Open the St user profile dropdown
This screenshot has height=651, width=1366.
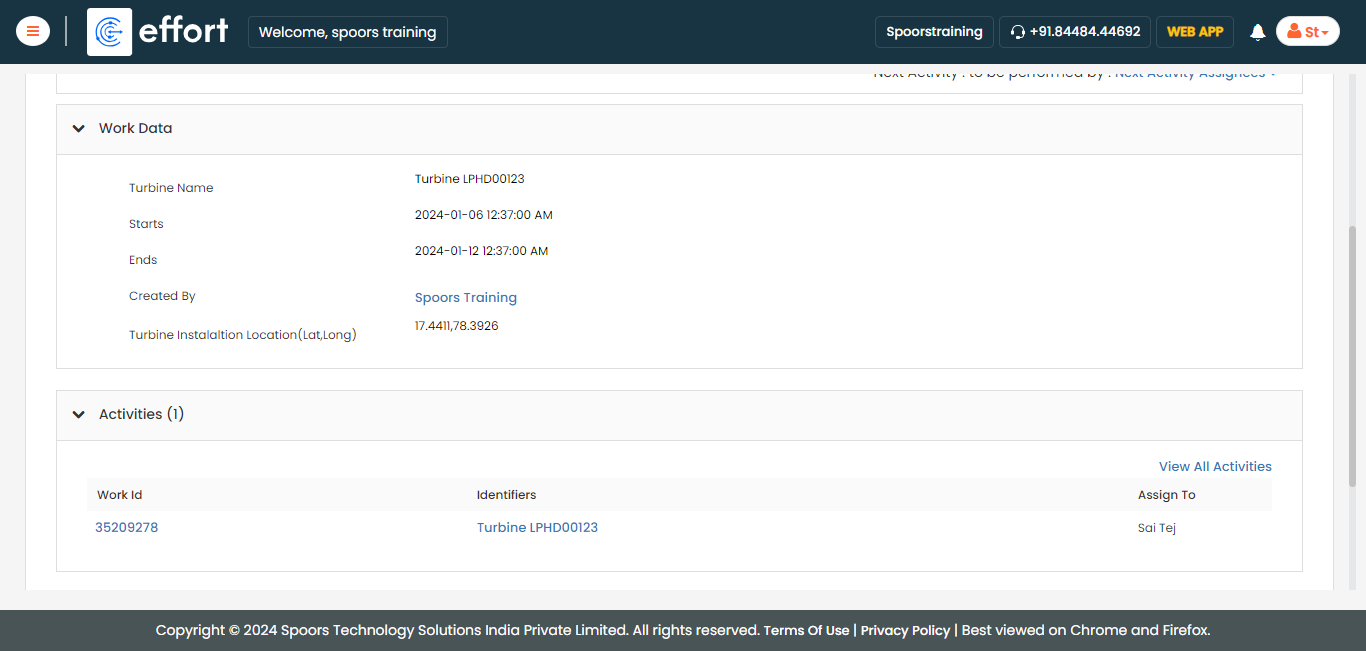(1307, 32)
